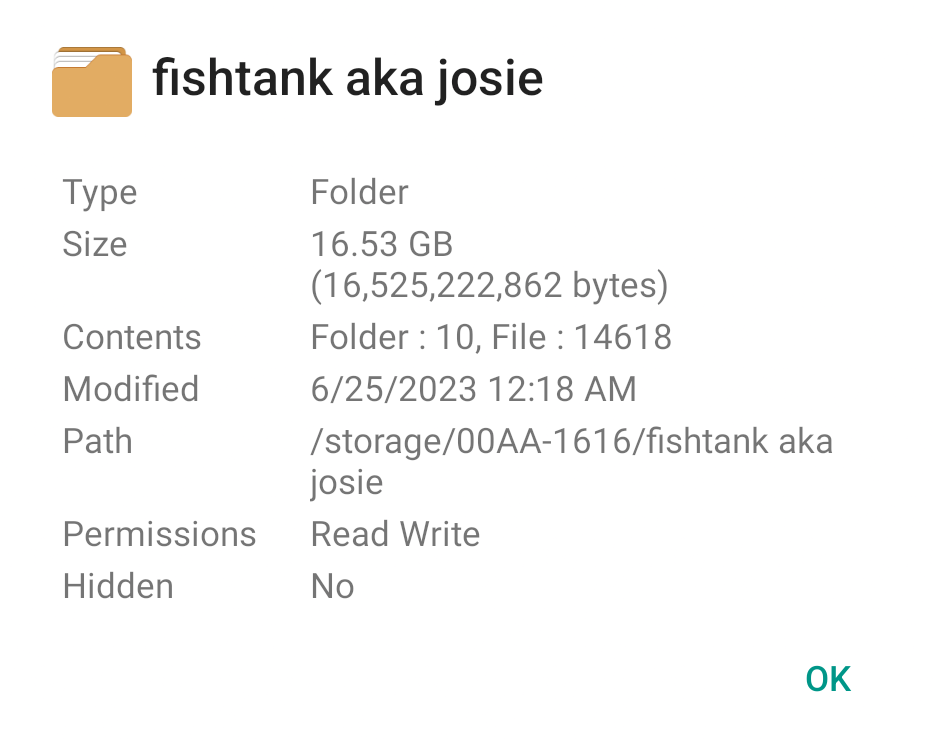
Task: Select the /storage/00AA-1616 path line
Action: tap(571, 441)
